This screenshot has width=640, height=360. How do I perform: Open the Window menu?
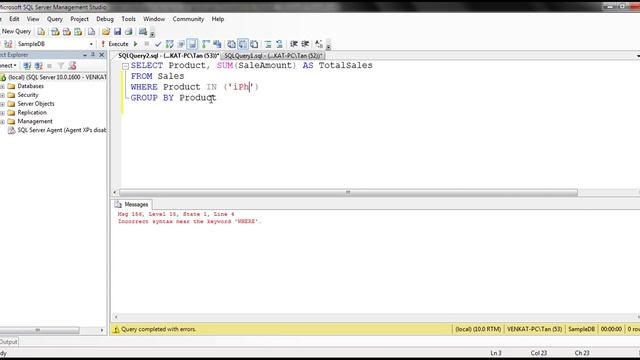[x=154, y=19]
